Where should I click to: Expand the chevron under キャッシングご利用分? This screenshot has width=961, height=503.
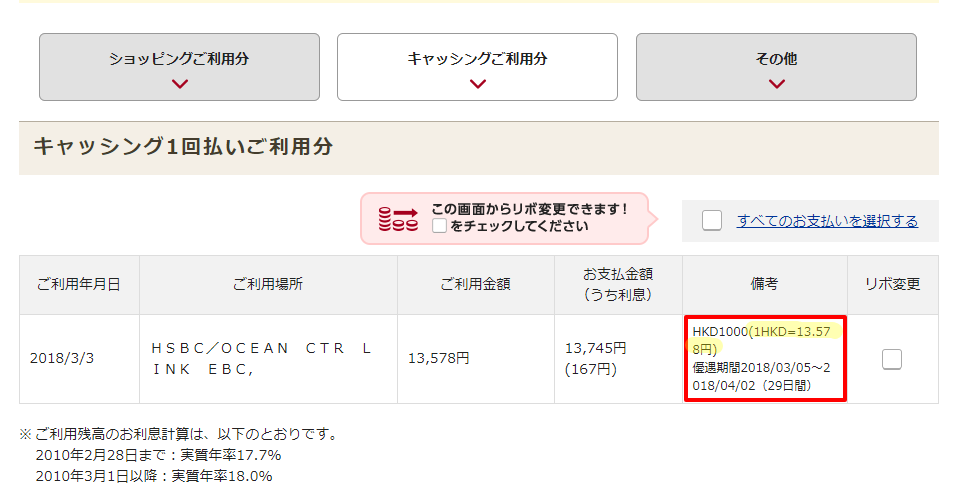point(477,84)
